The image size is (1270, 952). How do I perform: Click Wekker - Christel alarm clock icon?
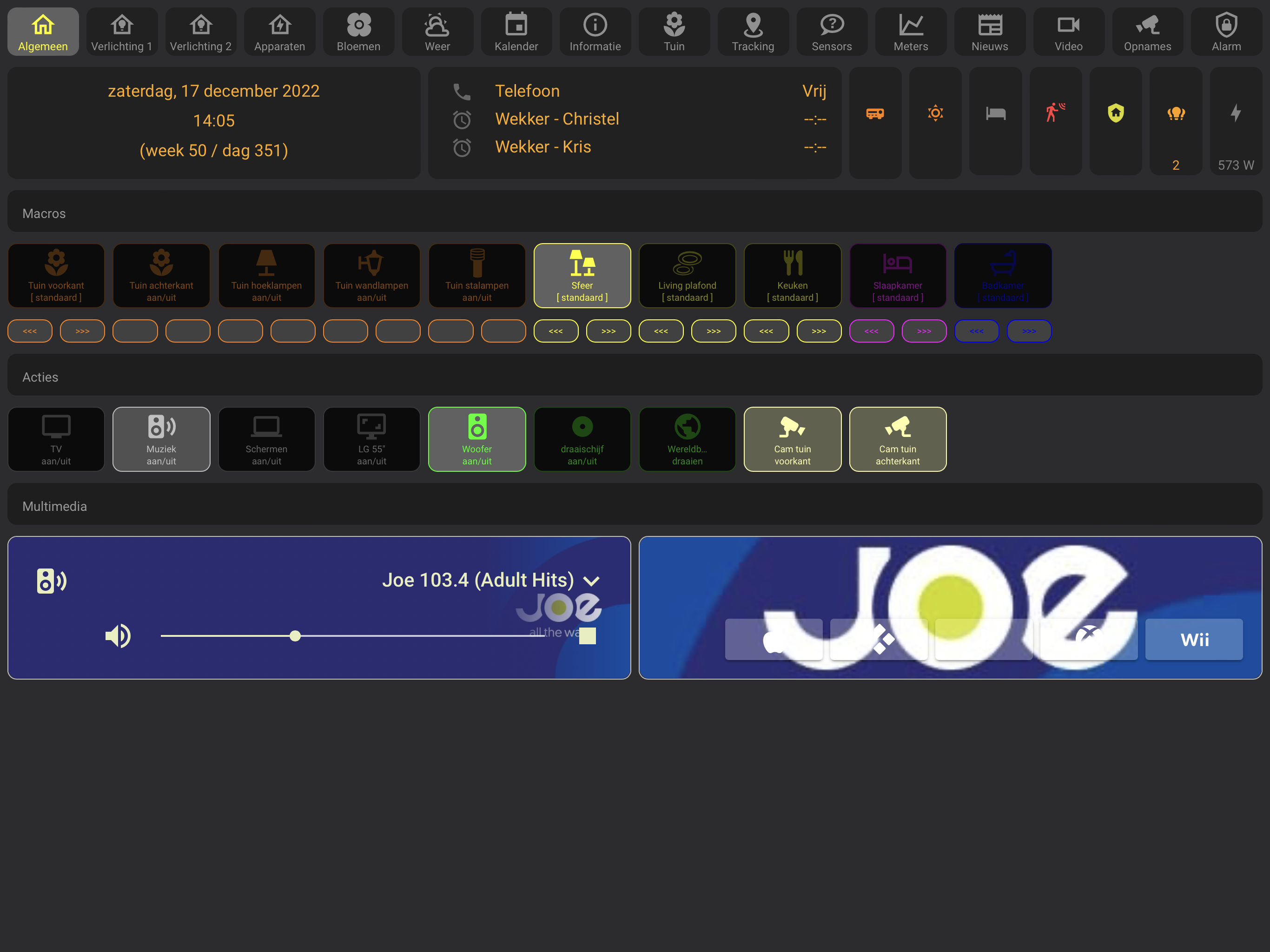tap(462, 119)
